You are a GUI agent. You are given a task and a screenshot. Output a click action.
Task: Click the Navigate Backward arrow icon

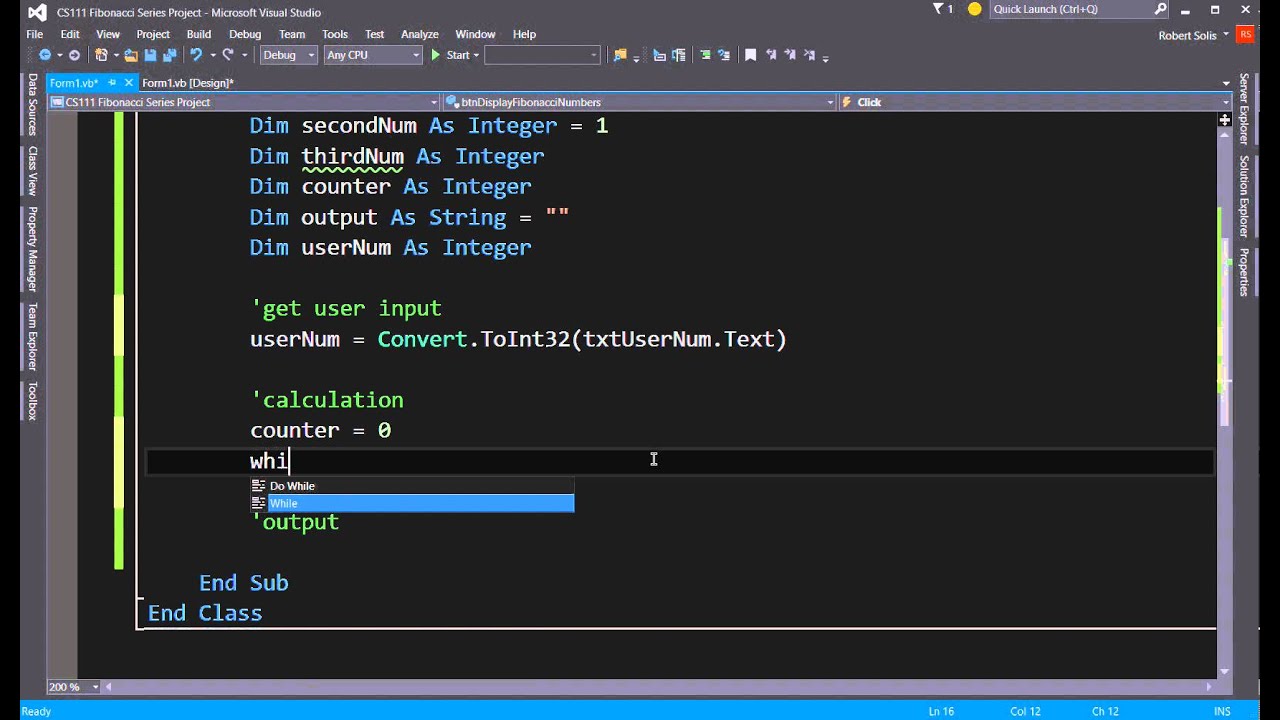45,55
